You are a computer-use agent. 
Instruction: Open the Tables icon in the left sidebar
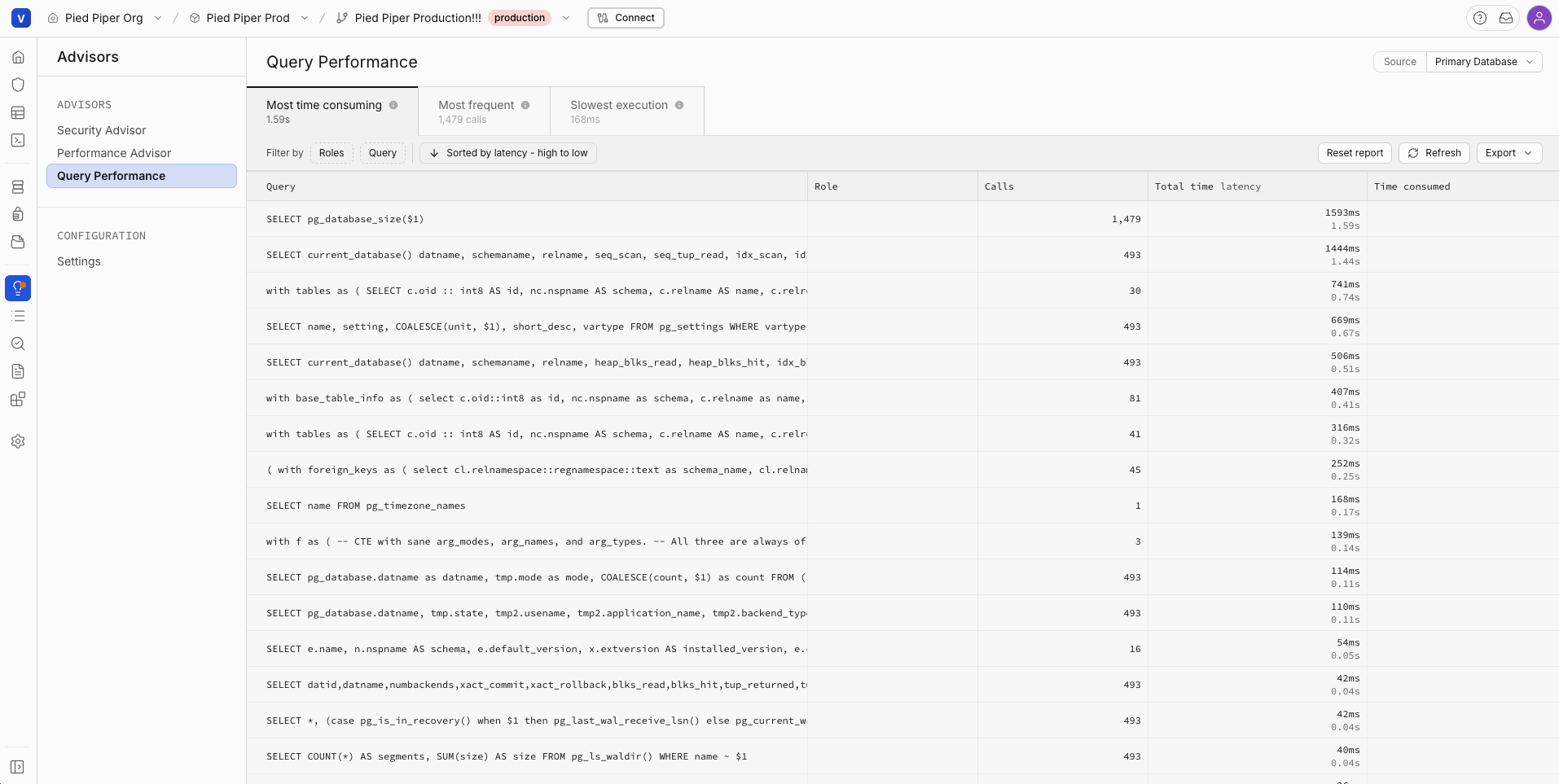pyautogui.click(x=18, y=112)
